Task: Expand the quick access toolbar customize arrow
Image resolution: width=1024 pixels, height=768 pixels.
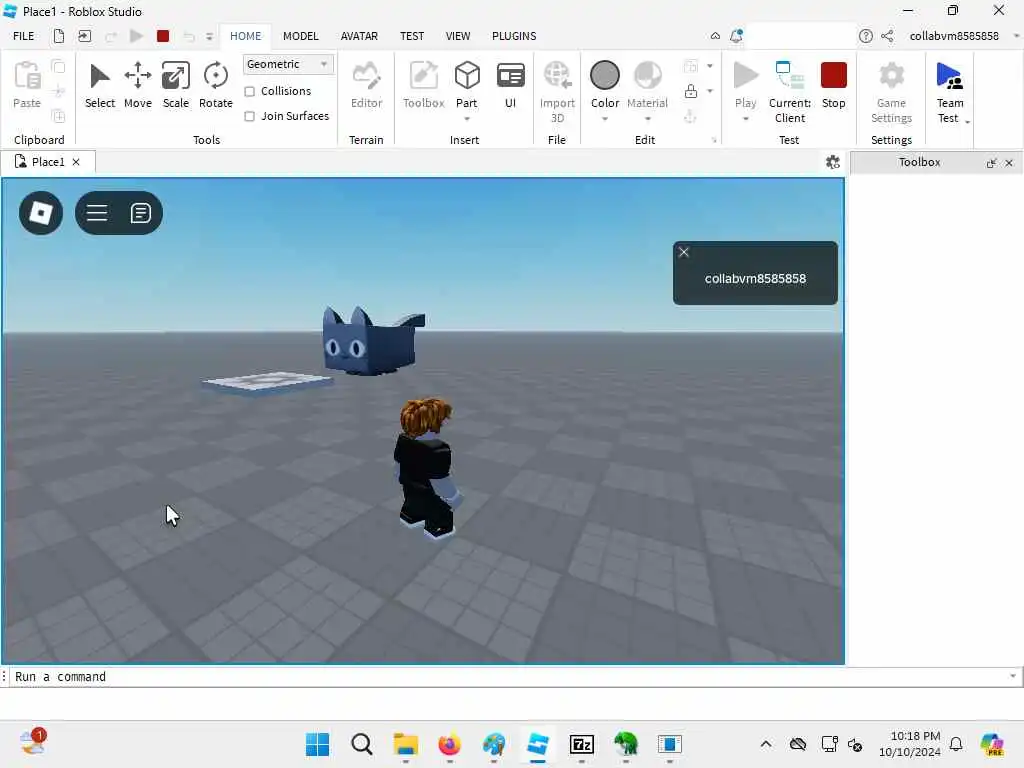Action: click(209, 37)
